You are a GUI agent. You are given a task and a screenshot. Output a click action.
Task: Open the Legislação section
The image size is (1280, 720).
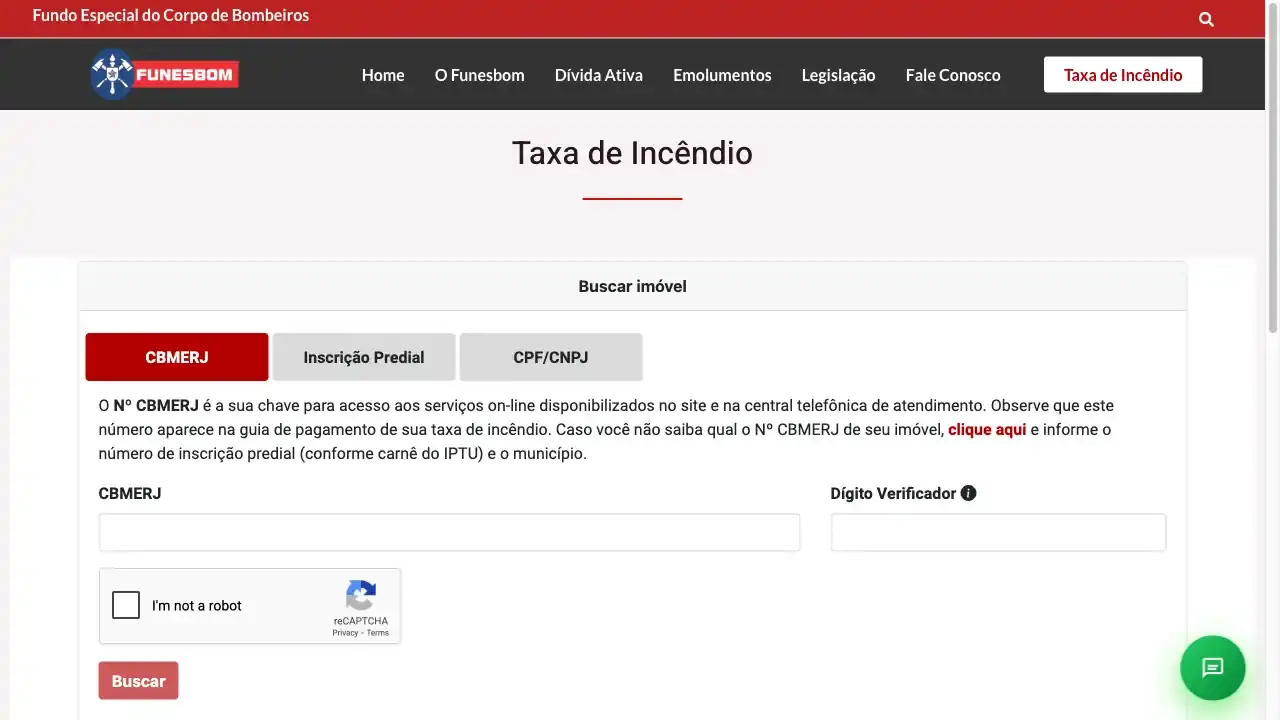(838, 75)
